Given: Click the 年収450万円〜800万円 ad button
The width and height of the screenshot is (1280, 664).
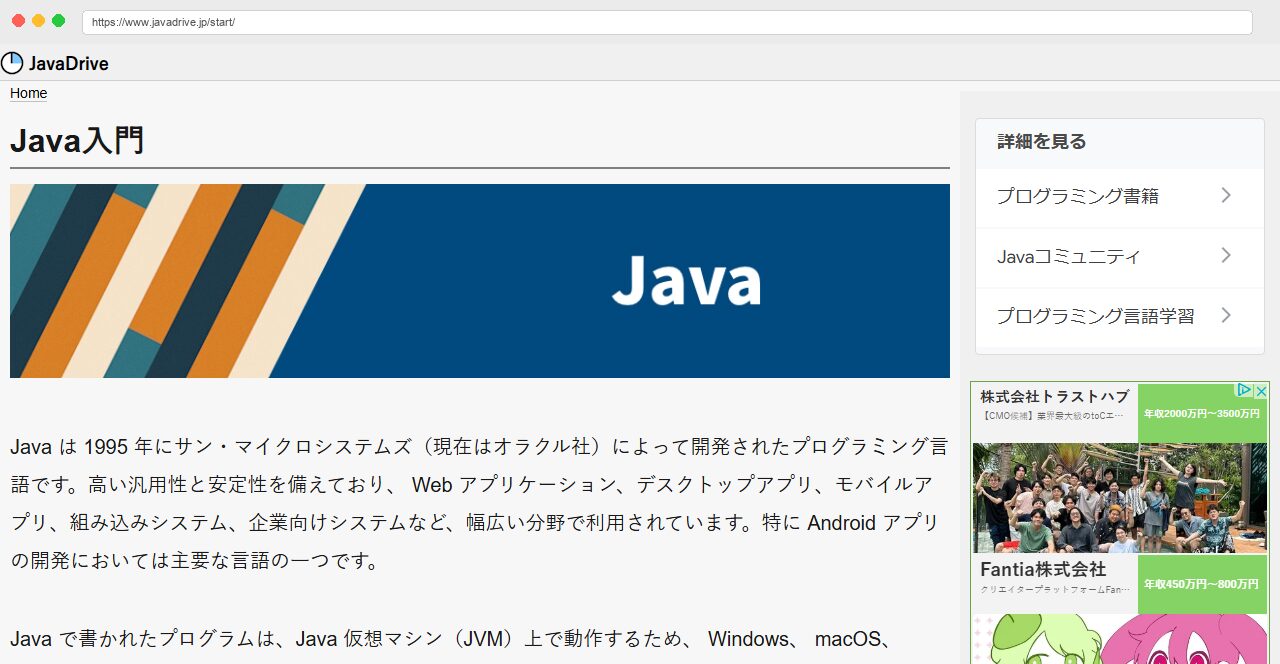Looking at the screenshot, I should click(1202, 584).
